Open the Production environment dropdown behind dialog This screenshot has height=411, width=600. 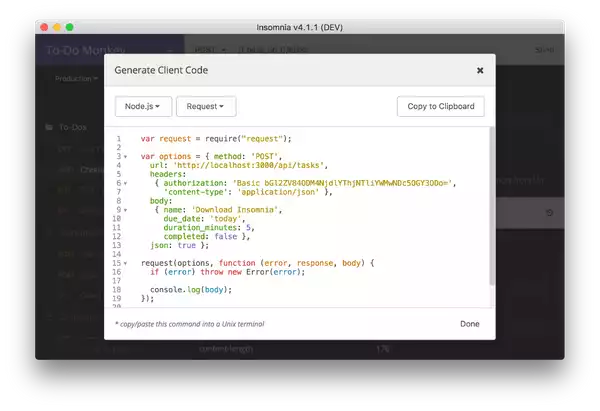click(76, 78)
